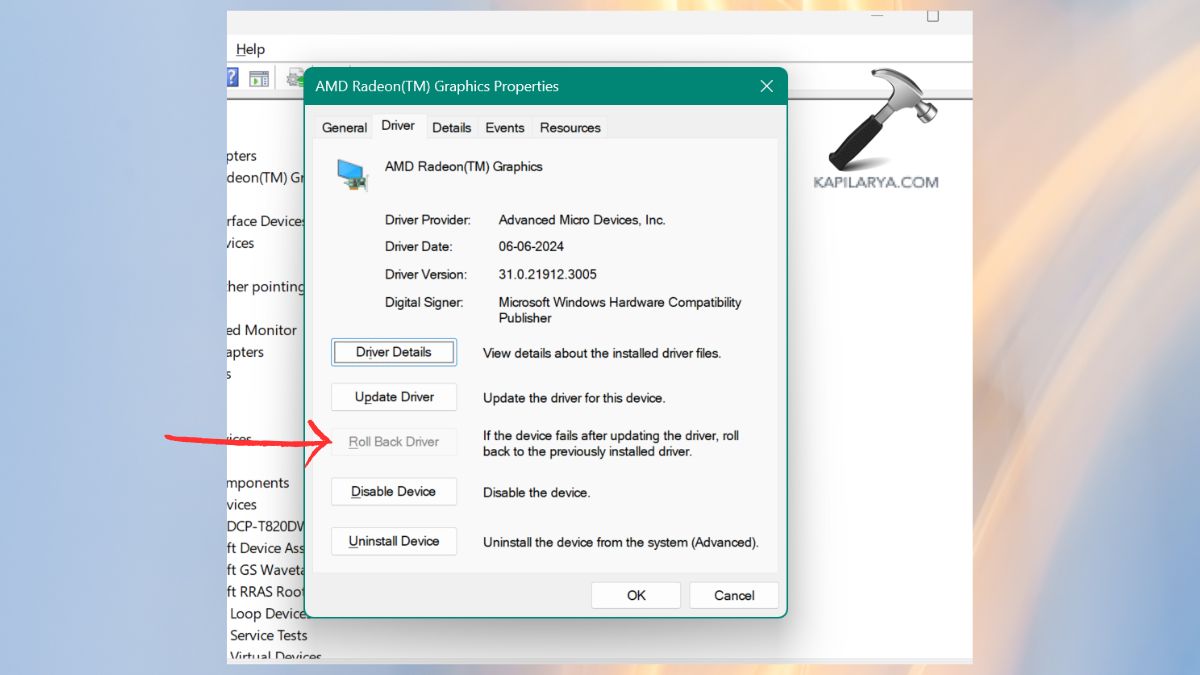Open the Help menu
Image resolution: width=1200 pixels, height=675 pixels.
250,49
